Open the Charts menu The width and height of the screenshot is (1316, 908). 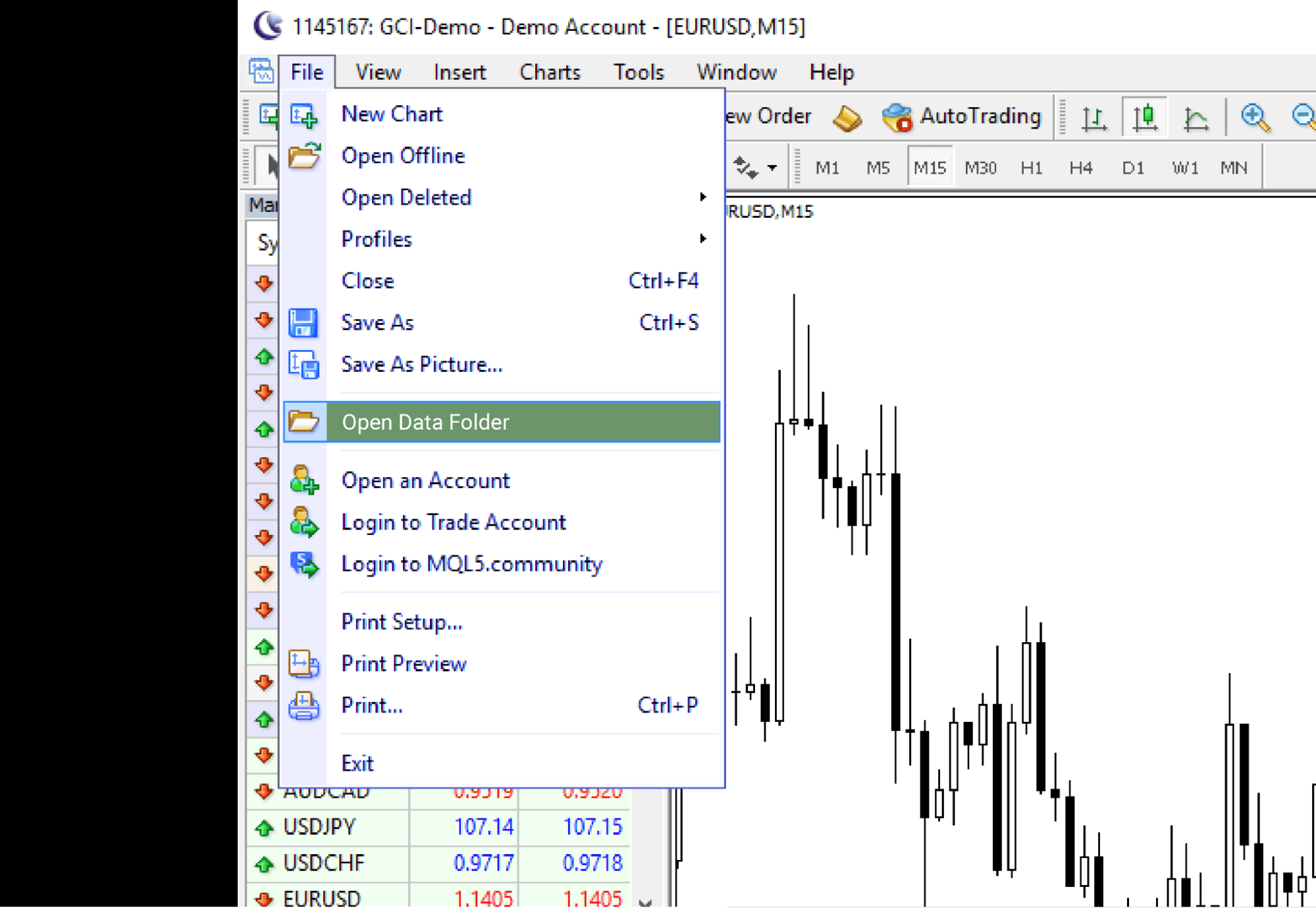pyautogui.click(x=550, y=72)
